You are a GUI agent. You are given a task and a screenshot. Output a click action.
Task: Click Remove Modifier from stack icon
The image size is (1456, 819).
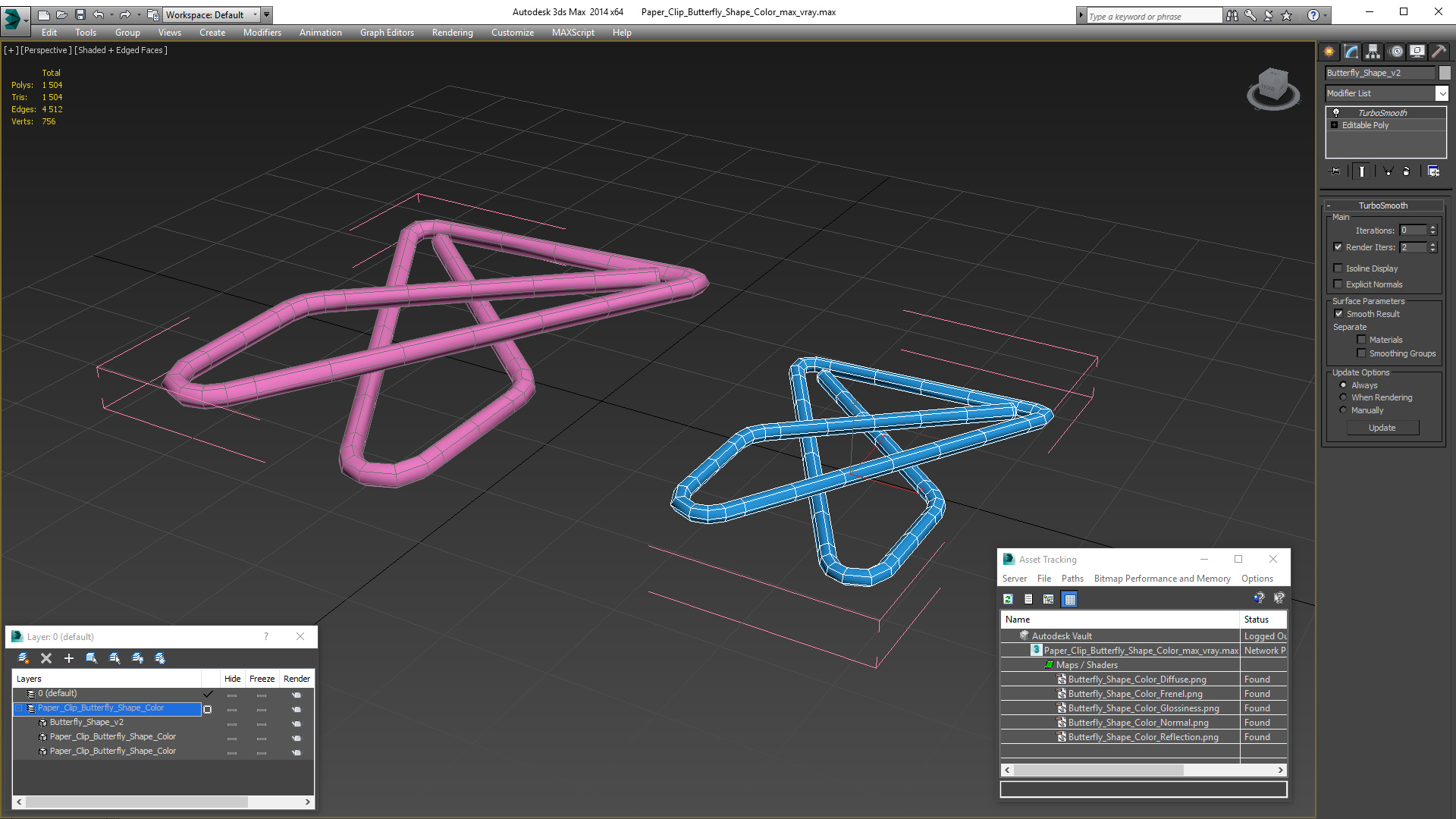[1407, 171]
